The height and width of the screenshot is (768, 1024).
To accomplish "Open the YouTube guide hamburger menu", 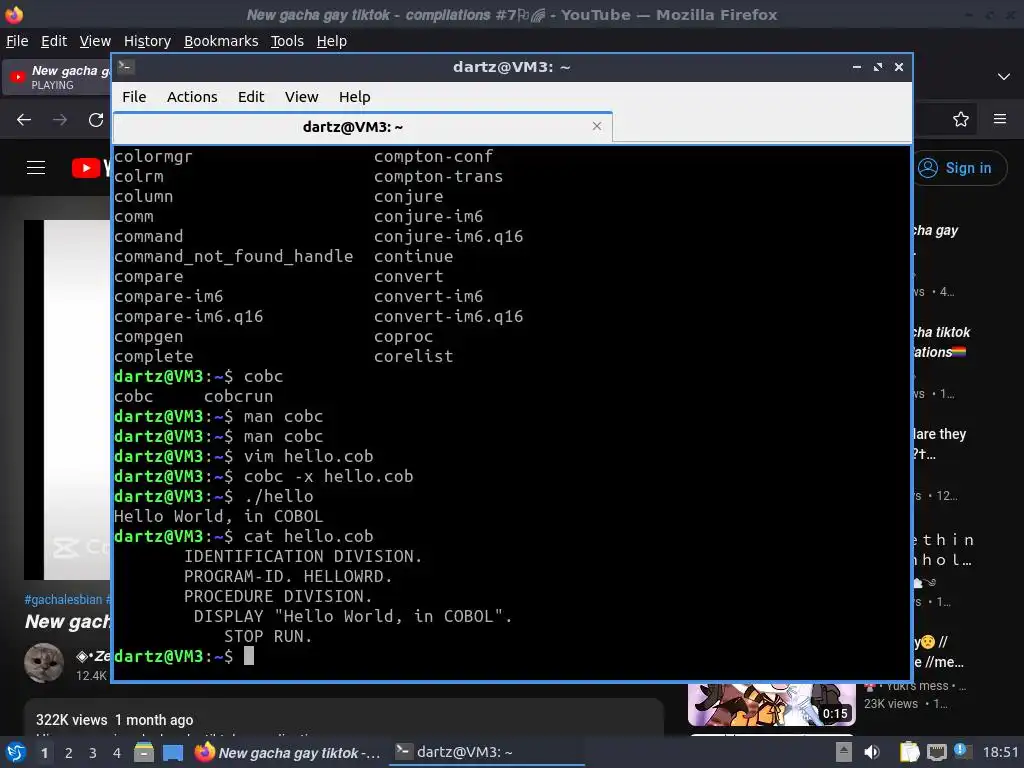I will (x=36, y=168).
